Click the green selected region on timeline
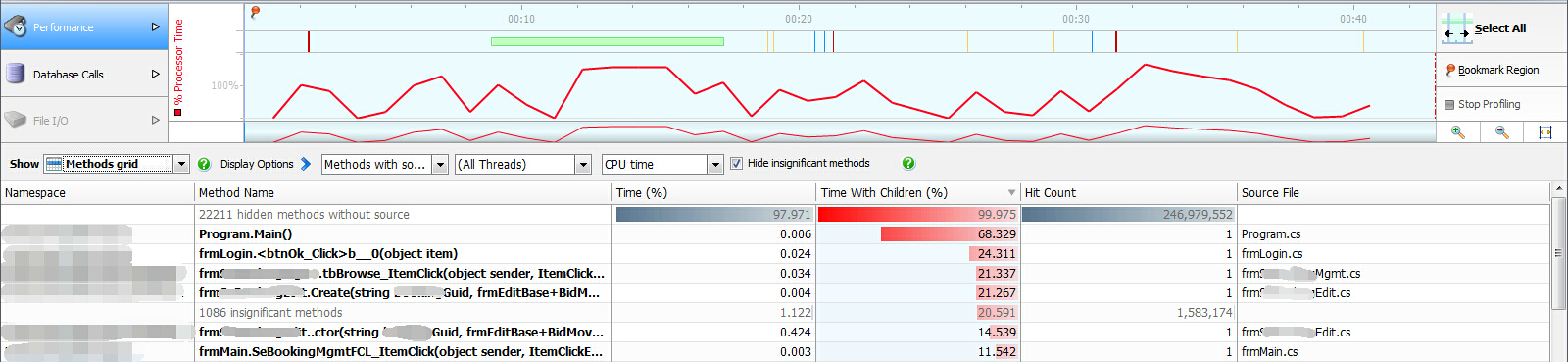The image size is (1568, 362). 608,41
